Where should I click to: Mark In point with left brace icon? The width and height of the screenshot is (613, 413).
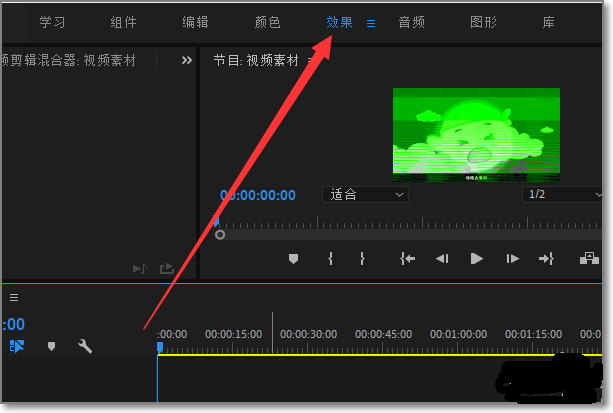[331, 259]
